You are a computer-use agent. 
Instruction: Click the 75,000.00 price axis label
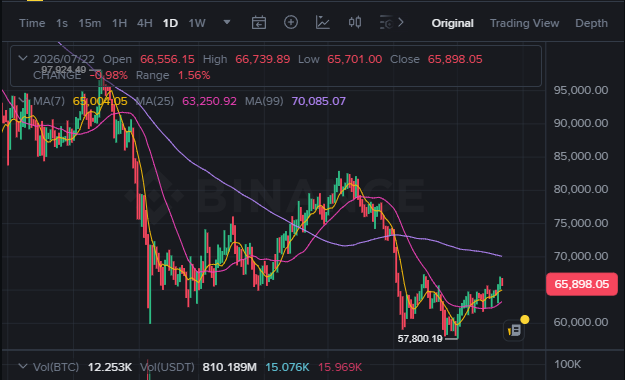pyautogui.click(x=581, y=223)
